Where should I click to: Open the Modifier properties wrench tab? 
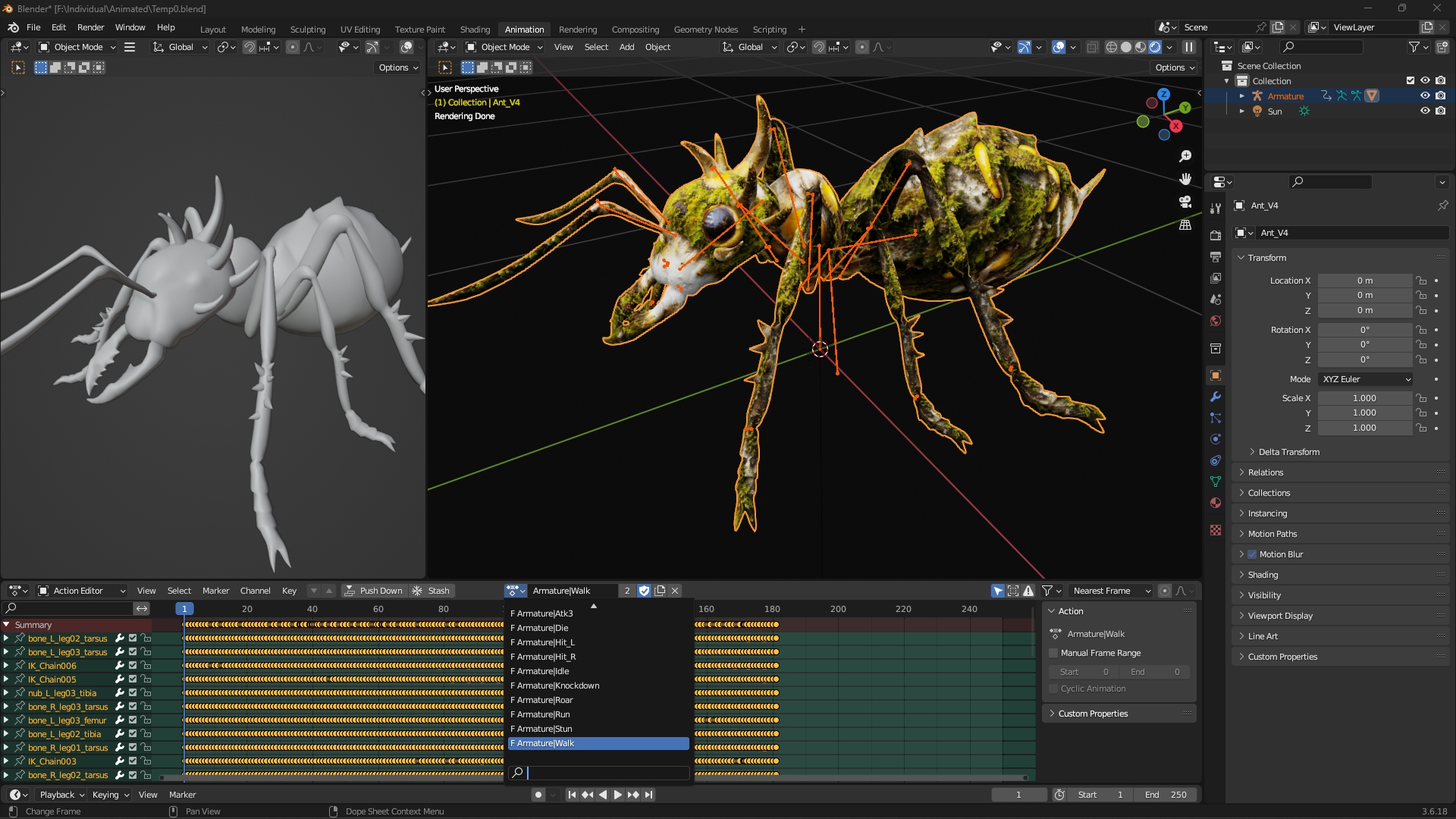pos(1216,397)
